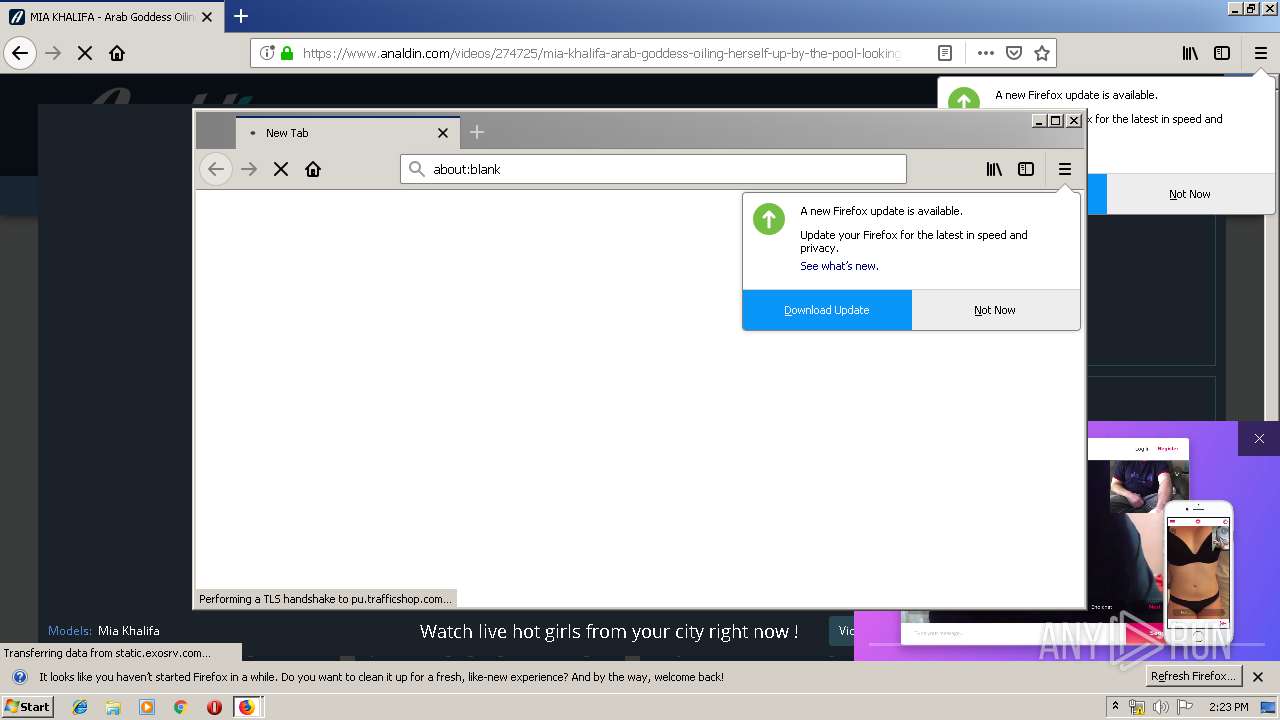The image size is (1280, 720).
Task: Close the New Tab tab in popup window
Action: tap(443, 133)
